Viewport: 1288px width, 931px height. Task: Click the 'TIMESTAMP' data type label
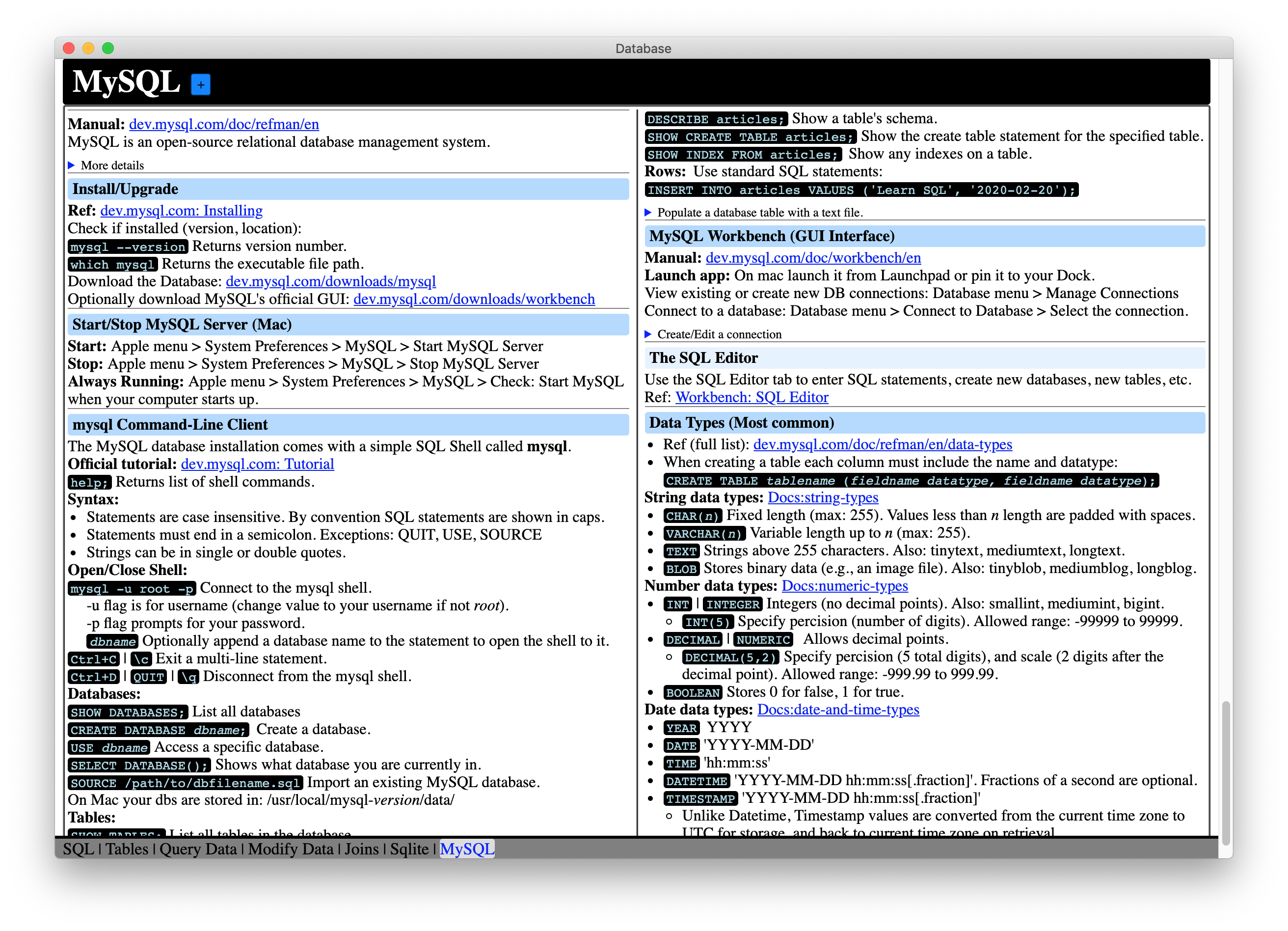point(700,798)
